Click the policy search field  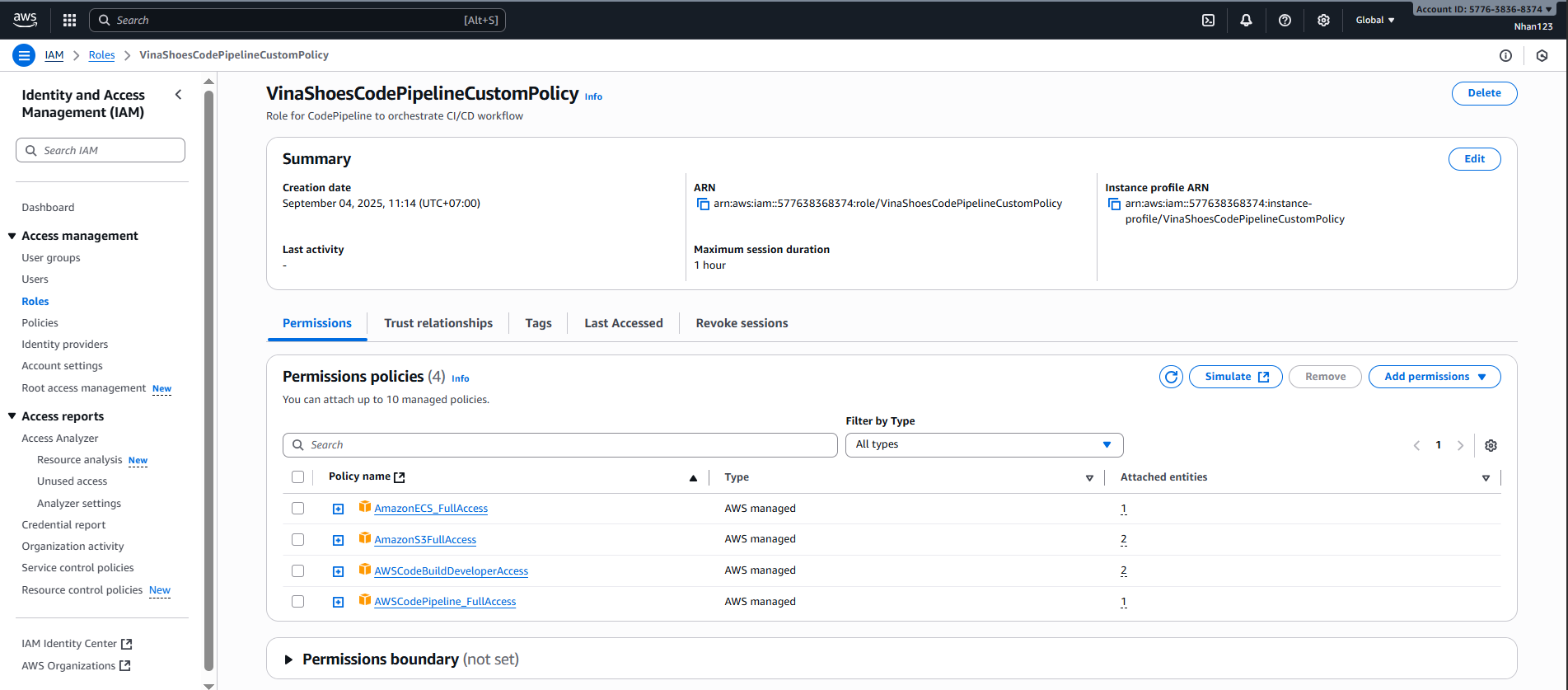560,445
